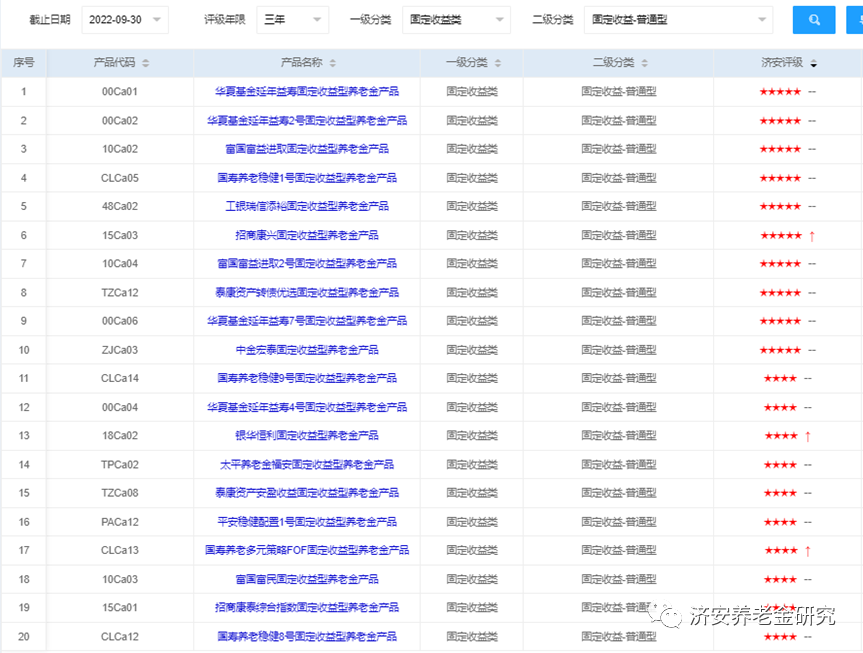
Task: Open product 华夏基金延年益寿2号固定收益型养老金产品
Action: tap(307, 121)
